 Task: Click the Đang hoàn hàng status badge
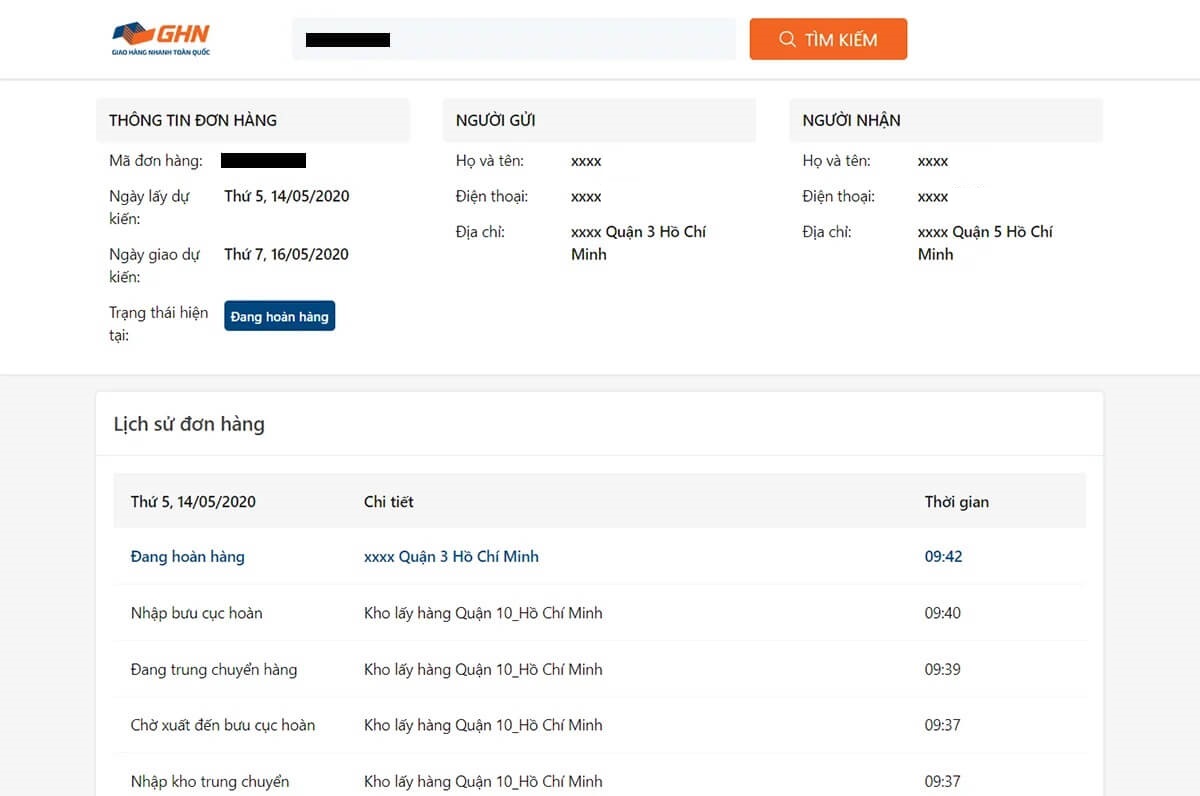[279, 316]
